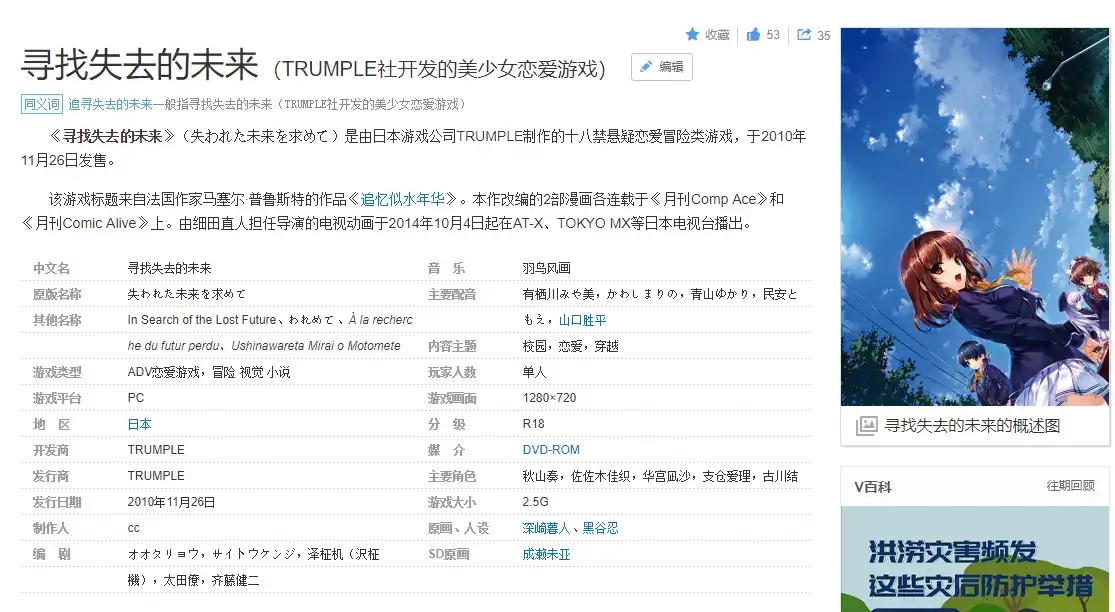Open the 追寻失去的未来 synonym link

[110, 104]
